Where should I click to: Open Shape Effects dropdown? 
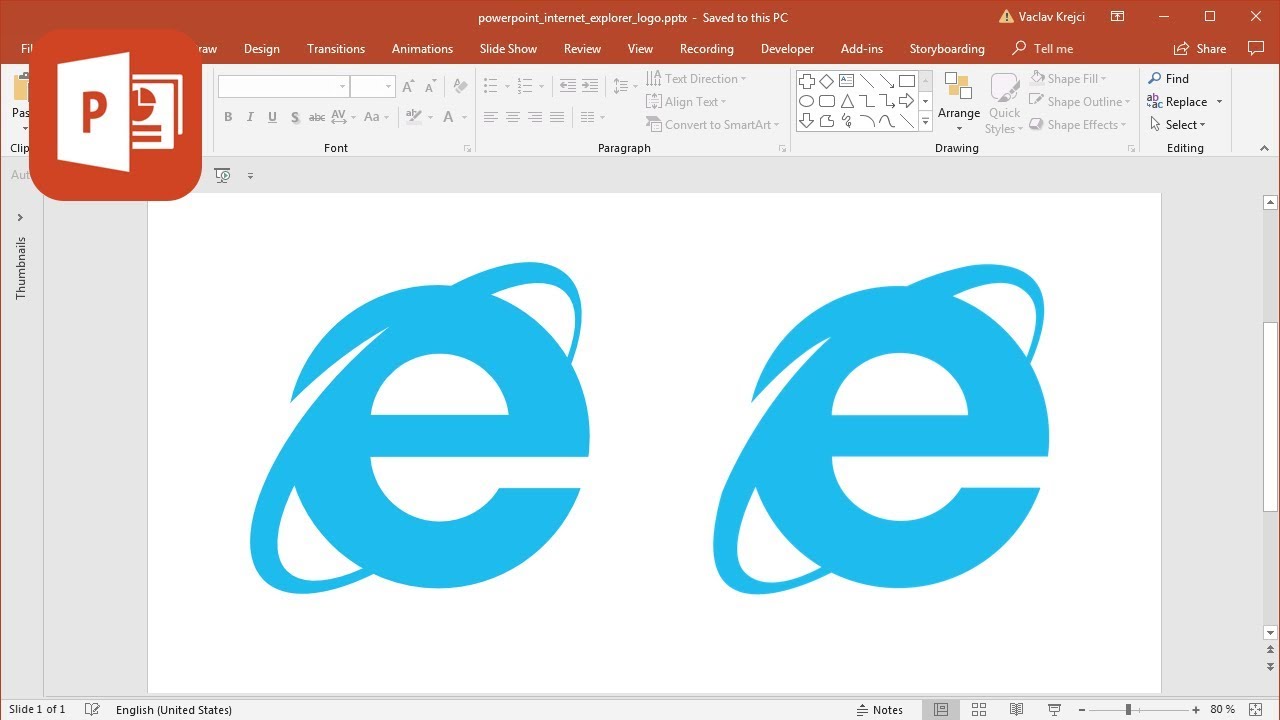point(1080,125)
